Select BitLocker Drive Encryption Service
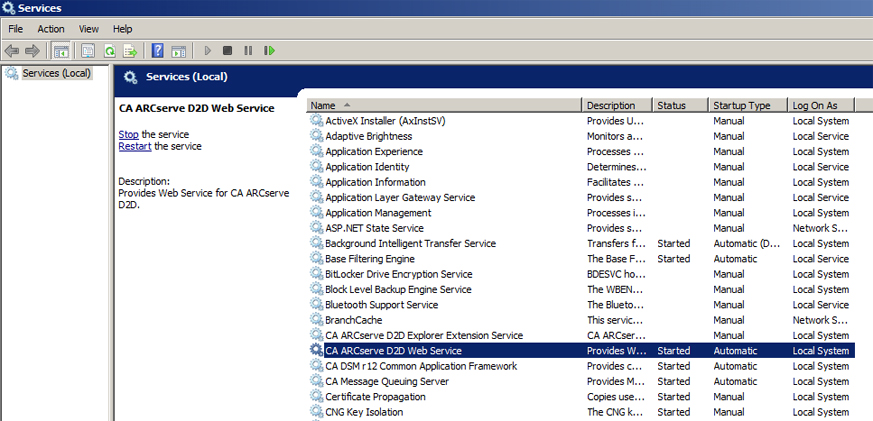Screen dimensions: 873x421 [x=581, y=274]
